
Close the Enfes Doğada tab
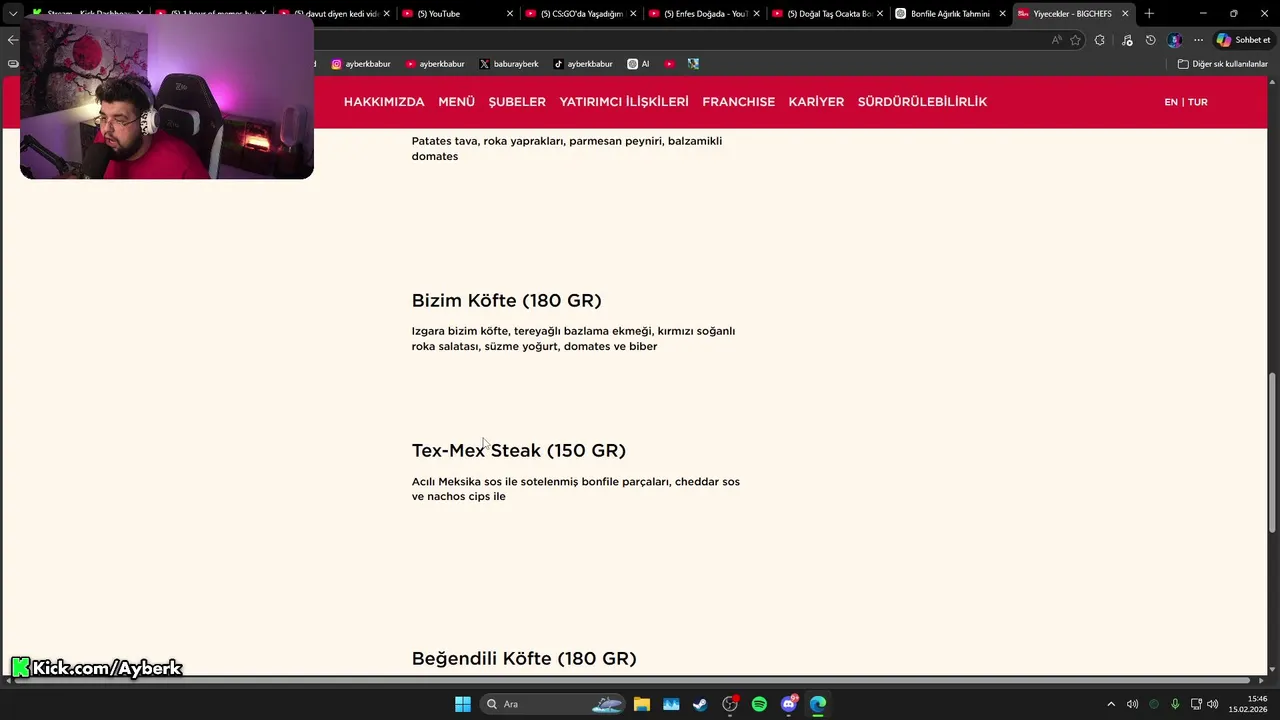[x=756, y=14]
